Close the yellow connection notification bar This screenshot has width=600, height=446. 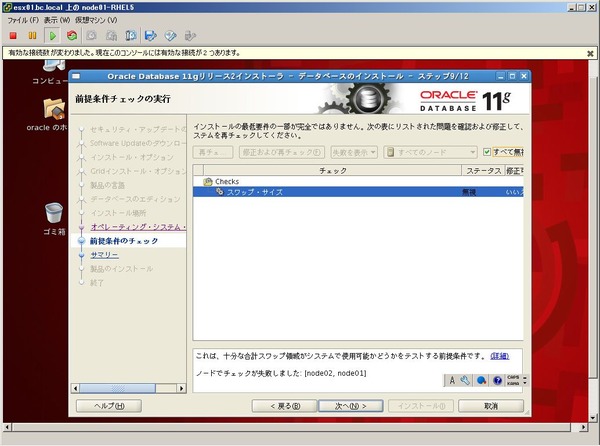590,54
